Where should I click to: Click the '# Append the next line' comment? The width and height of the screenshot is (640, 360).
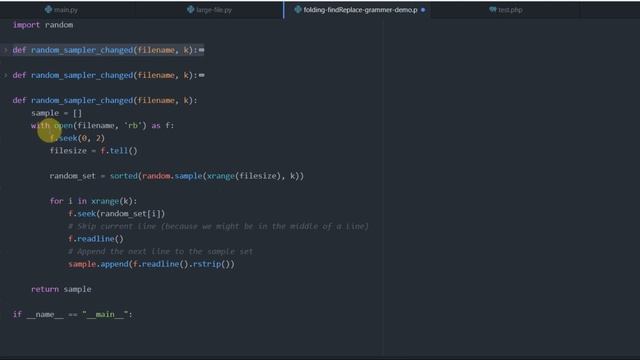pyautogui.click(x=160, y=252)
